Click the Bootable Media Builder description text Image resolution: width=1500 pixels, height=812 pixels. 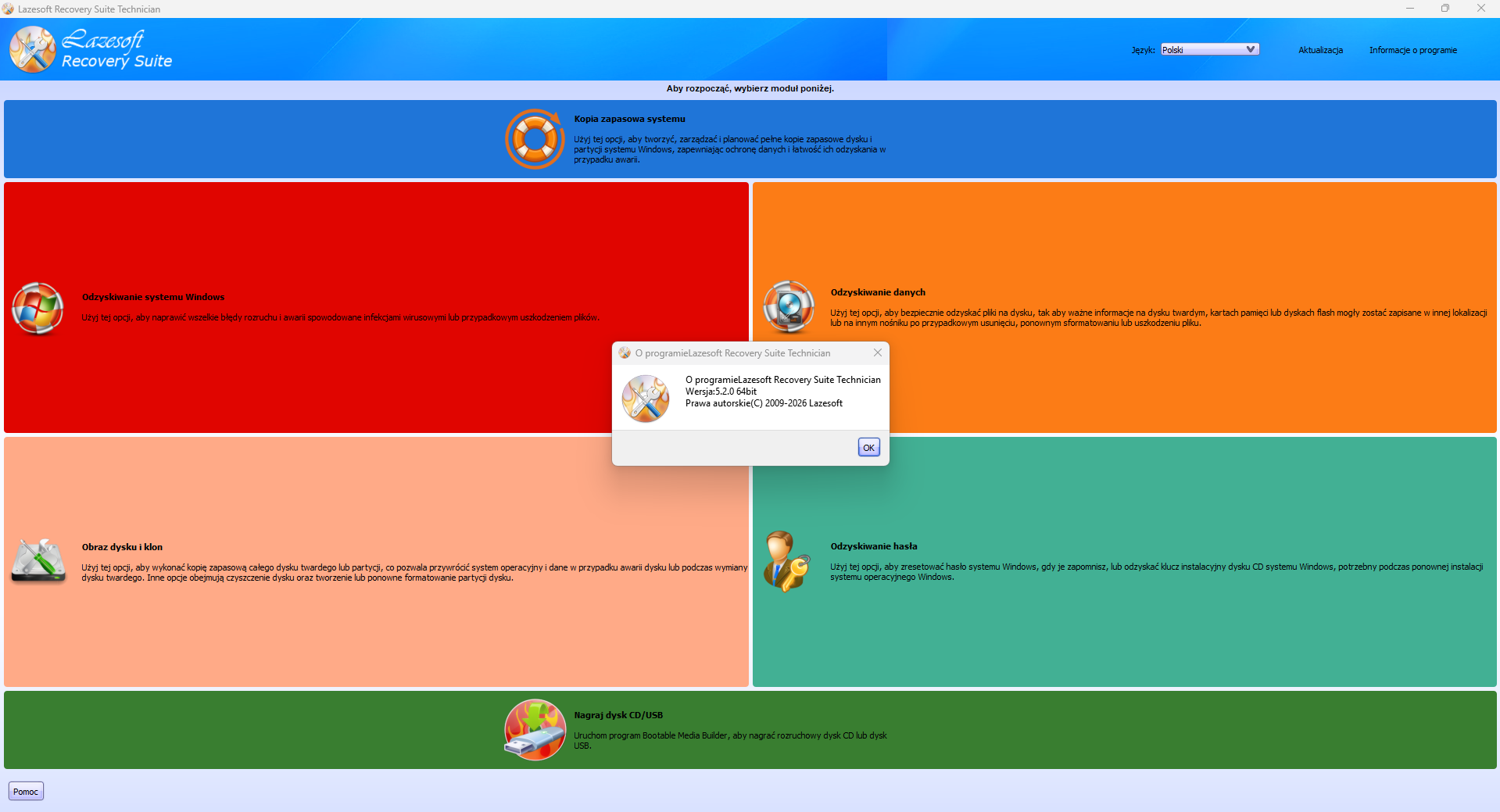(x=730, y=741)
